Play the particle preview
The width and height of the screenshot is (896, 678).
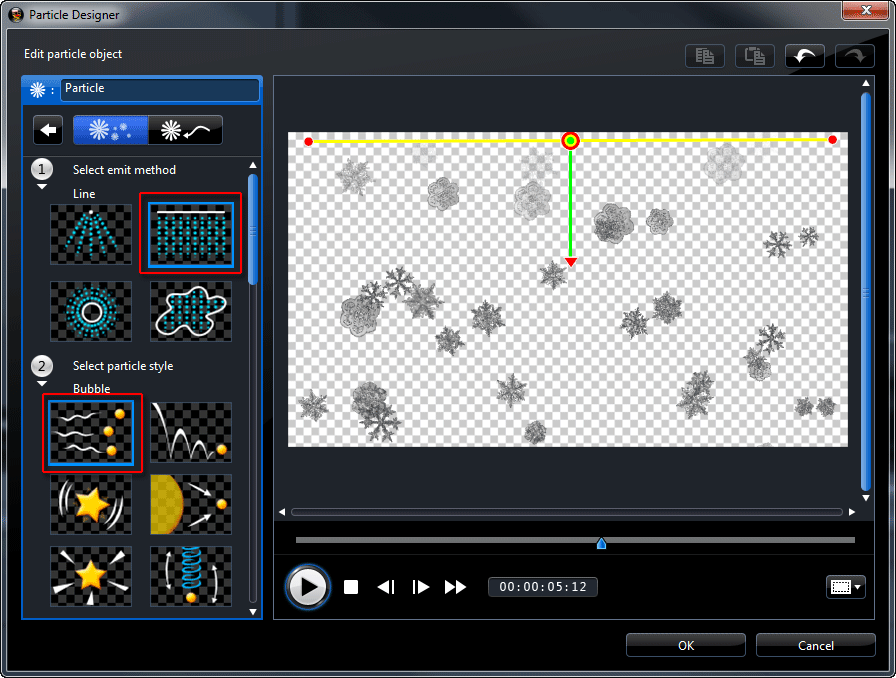(x=308, y=587)
